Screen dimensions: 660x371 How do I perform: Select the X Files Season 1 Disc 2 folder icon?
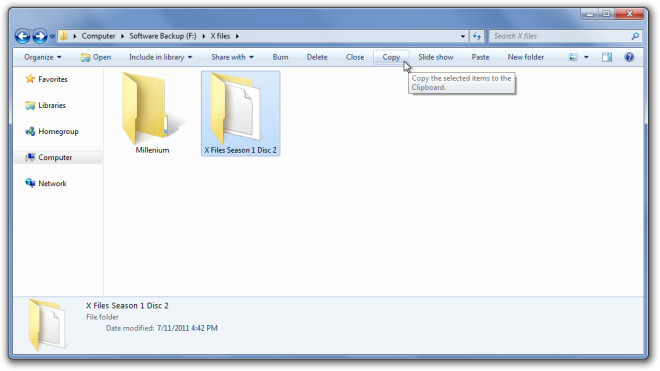(x=236, y=108)
